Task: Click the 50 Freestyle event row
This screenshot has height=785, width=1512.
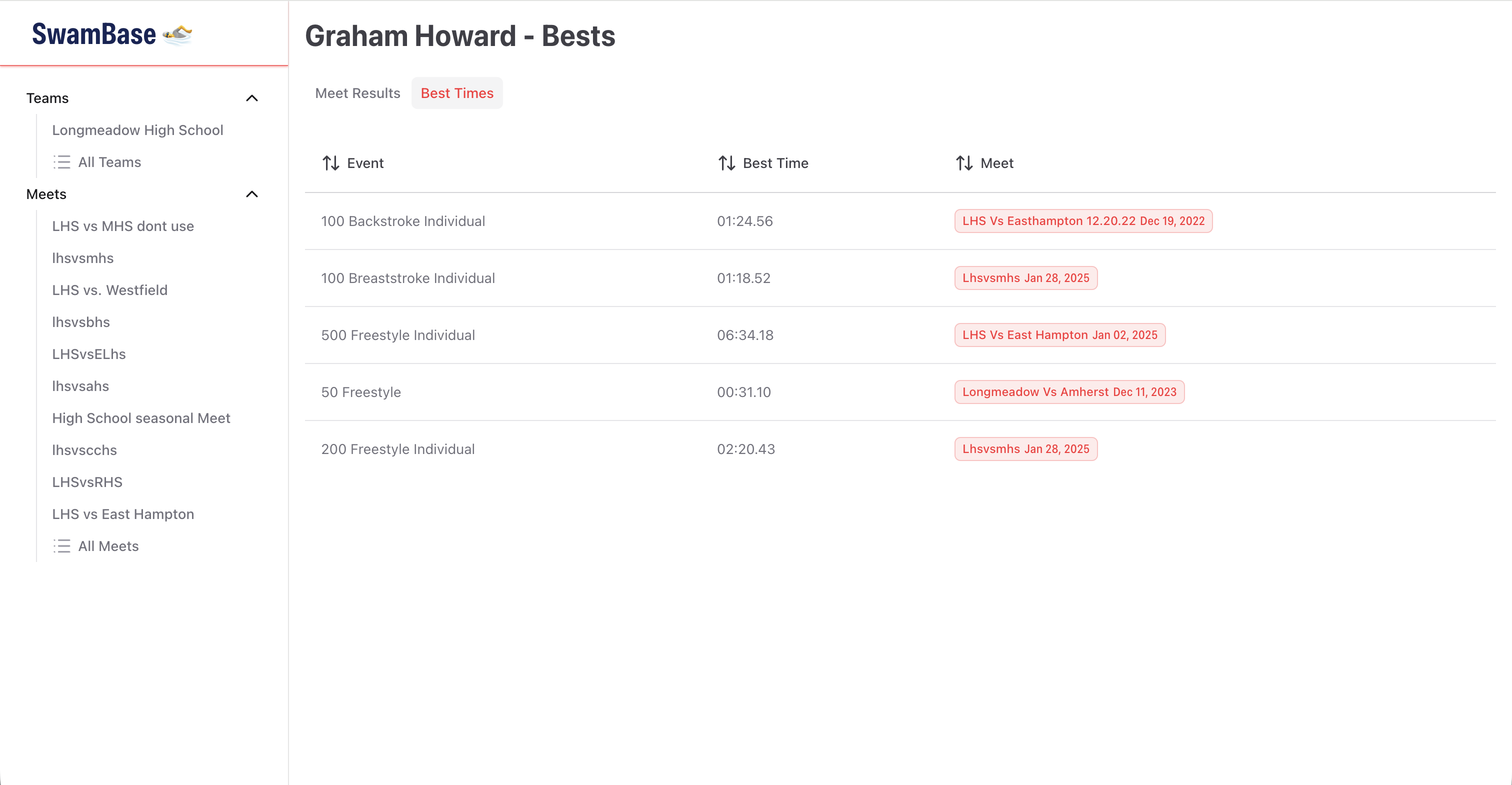Action: coord(361,392)
